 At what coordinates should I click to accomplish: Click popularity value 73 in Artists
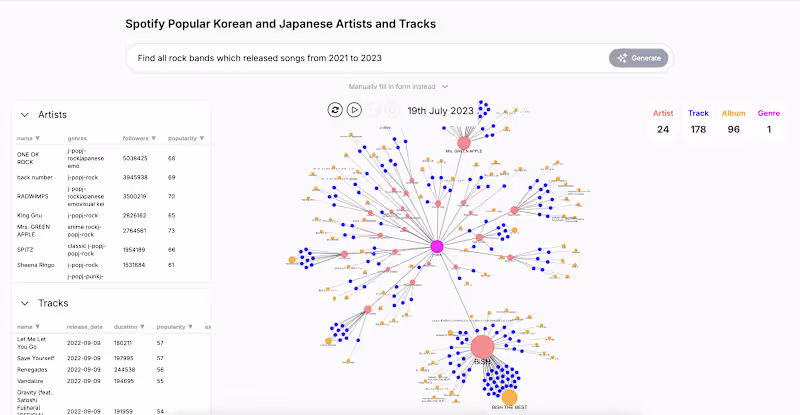pyautogui.click(x=171, y=231)
